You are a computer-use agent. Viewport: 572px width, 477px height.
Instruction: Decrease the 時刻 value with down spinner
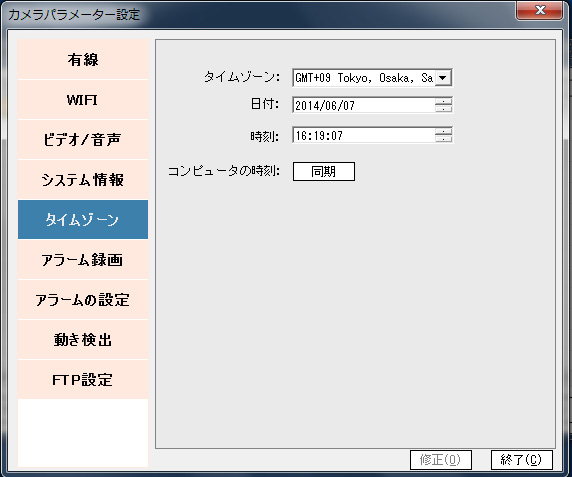click(x=444, y=139)
